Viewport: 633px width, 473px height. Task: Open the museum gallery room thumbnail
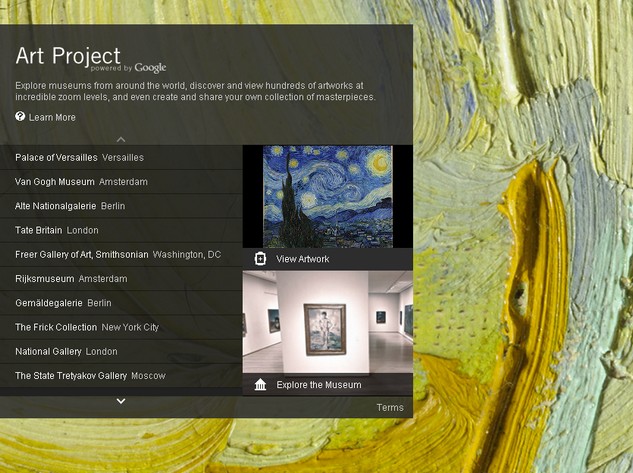tap(327, 322)
